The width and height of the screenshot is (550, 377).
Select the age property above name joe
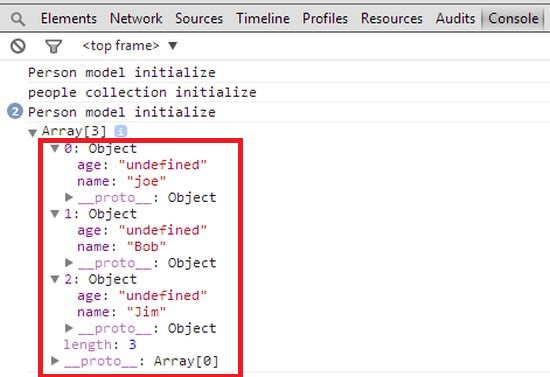click(142, 164)
